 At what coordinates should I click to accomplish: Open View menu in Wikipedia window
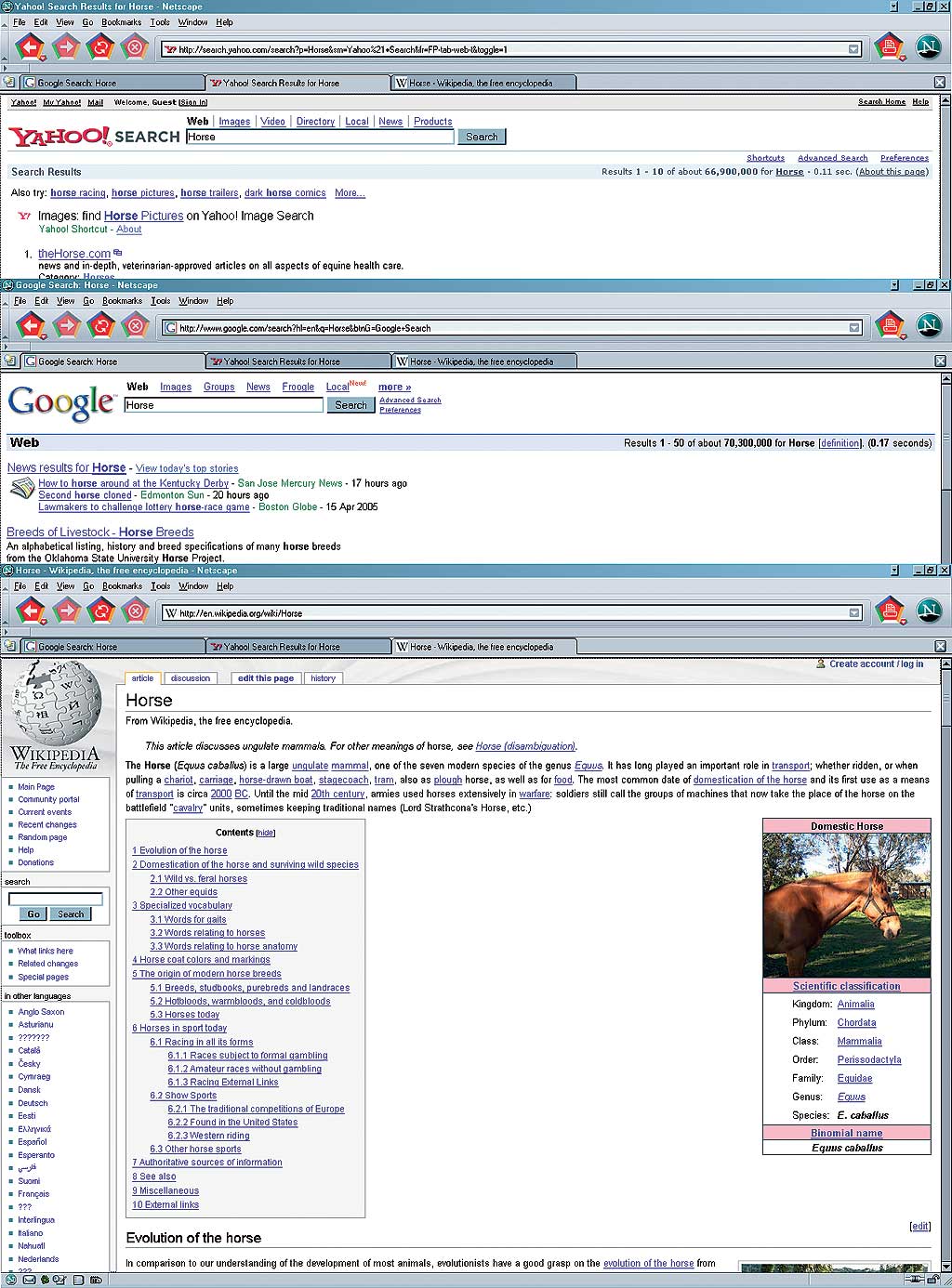(65, 586)
